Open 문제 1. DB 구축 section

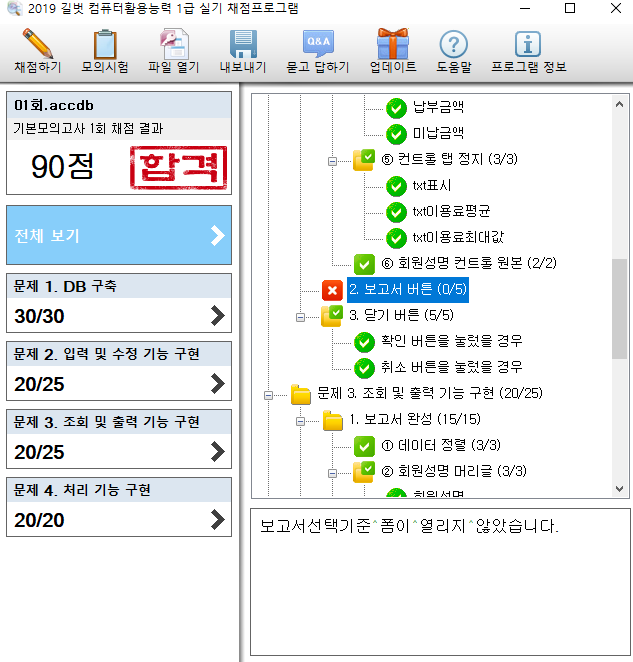[118, 304]
